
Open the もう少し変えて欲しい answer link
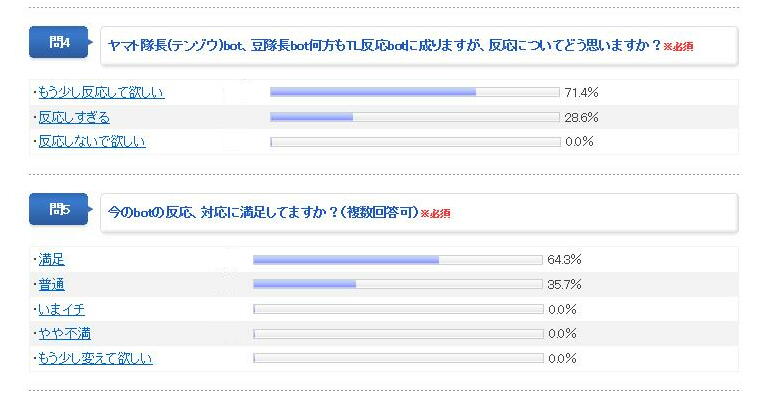[x=95, y=357]
